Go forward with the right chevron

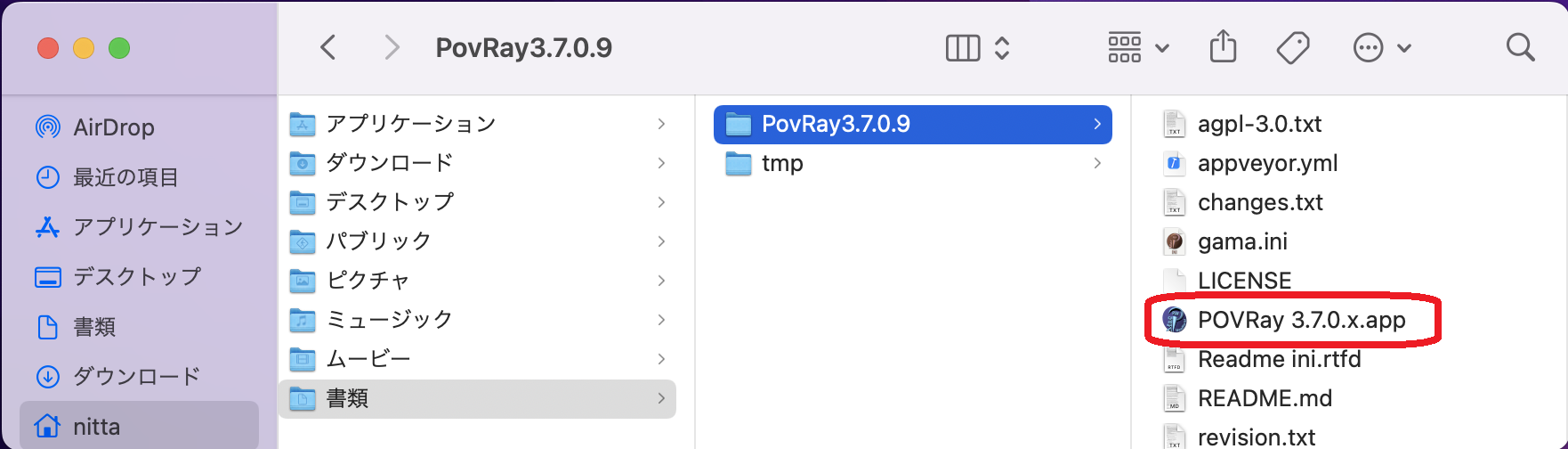[392, 47]
